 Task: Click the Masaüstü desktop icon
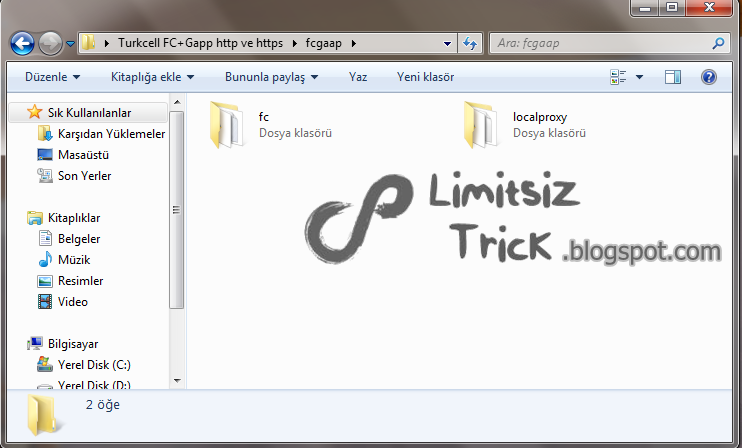tap(44, 155)
